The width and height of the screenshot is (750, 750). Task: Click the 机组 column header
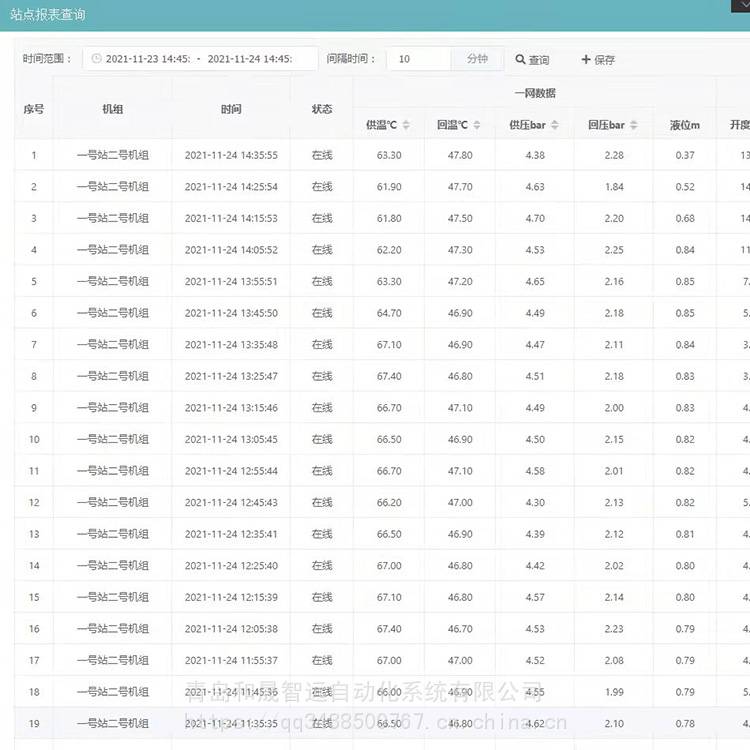point(112,108)
